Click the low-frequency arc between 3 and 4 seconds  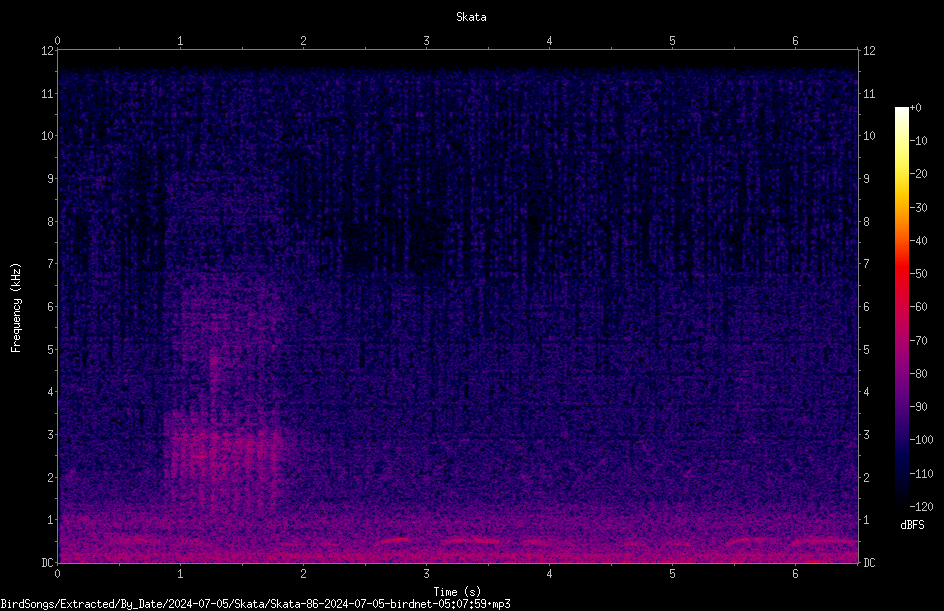pyautogui.click(x=473, y=541)
